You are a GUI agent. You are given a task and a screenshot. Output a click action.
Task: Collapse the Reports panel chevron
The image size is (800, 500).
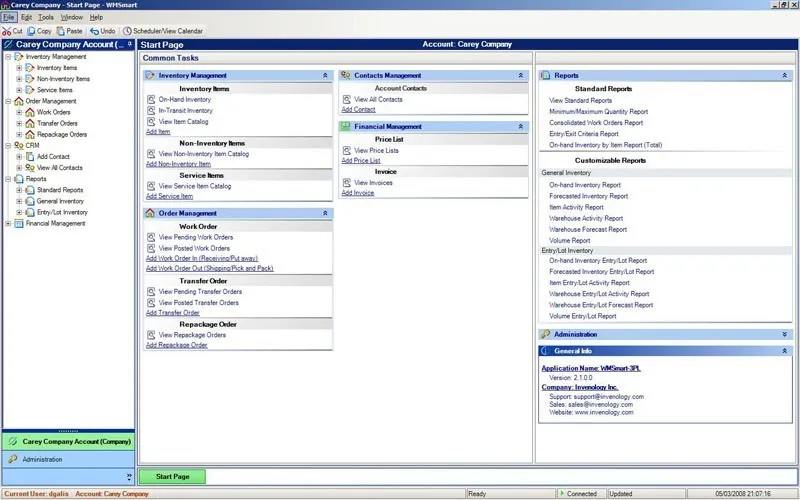pos(784,76)
